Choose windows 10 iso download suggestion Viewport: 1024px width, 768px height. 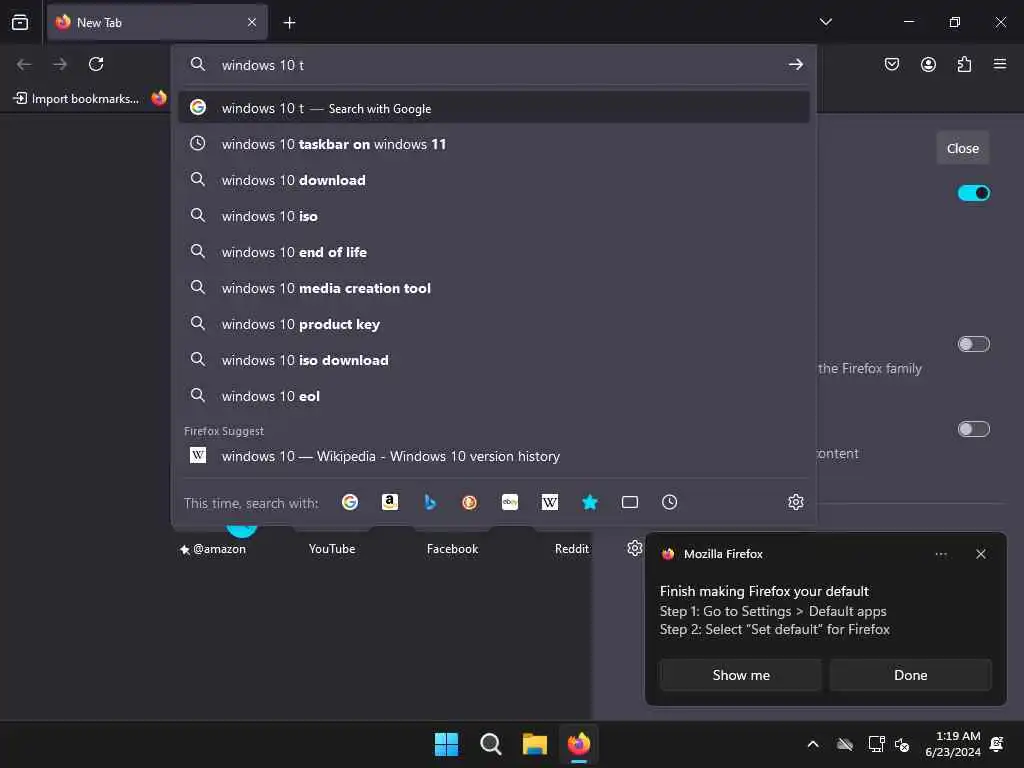(x=494, y=360)
